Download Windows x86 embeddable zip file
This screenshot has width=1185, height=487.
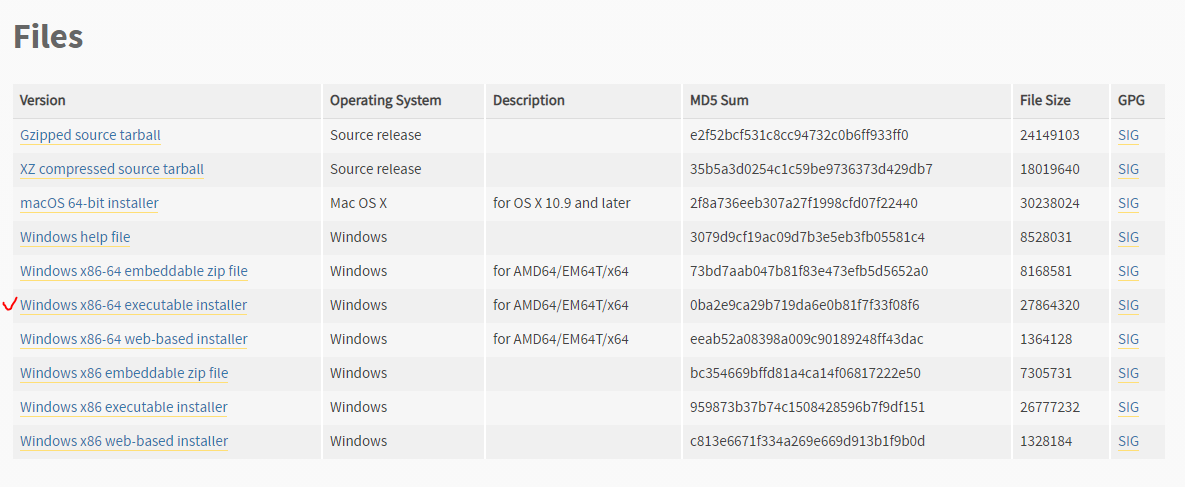coord(124,373)
